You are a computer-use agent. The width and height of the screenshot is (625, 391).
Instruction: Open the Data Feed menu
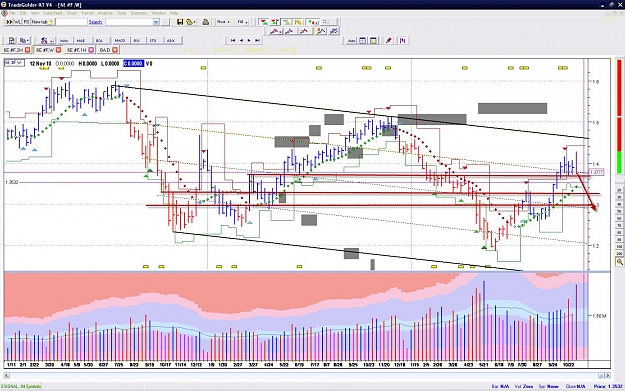coord(53,13)
